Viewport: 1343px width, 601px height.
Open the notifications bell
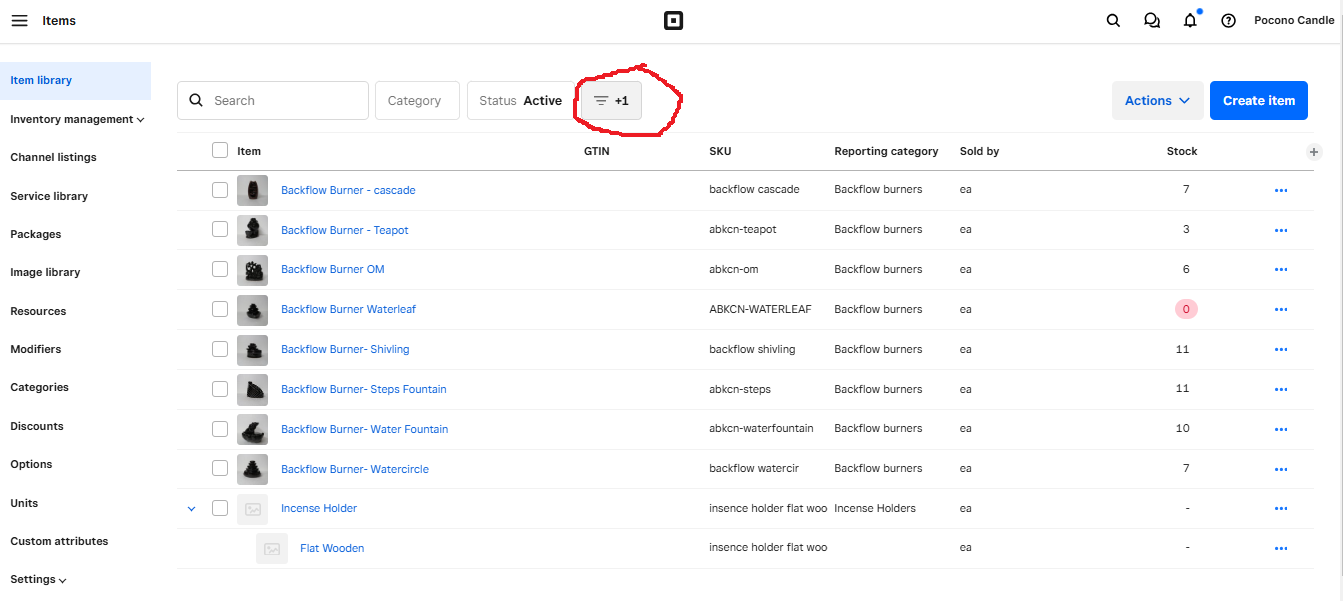pyautogui.click(x=1190, y=20)
